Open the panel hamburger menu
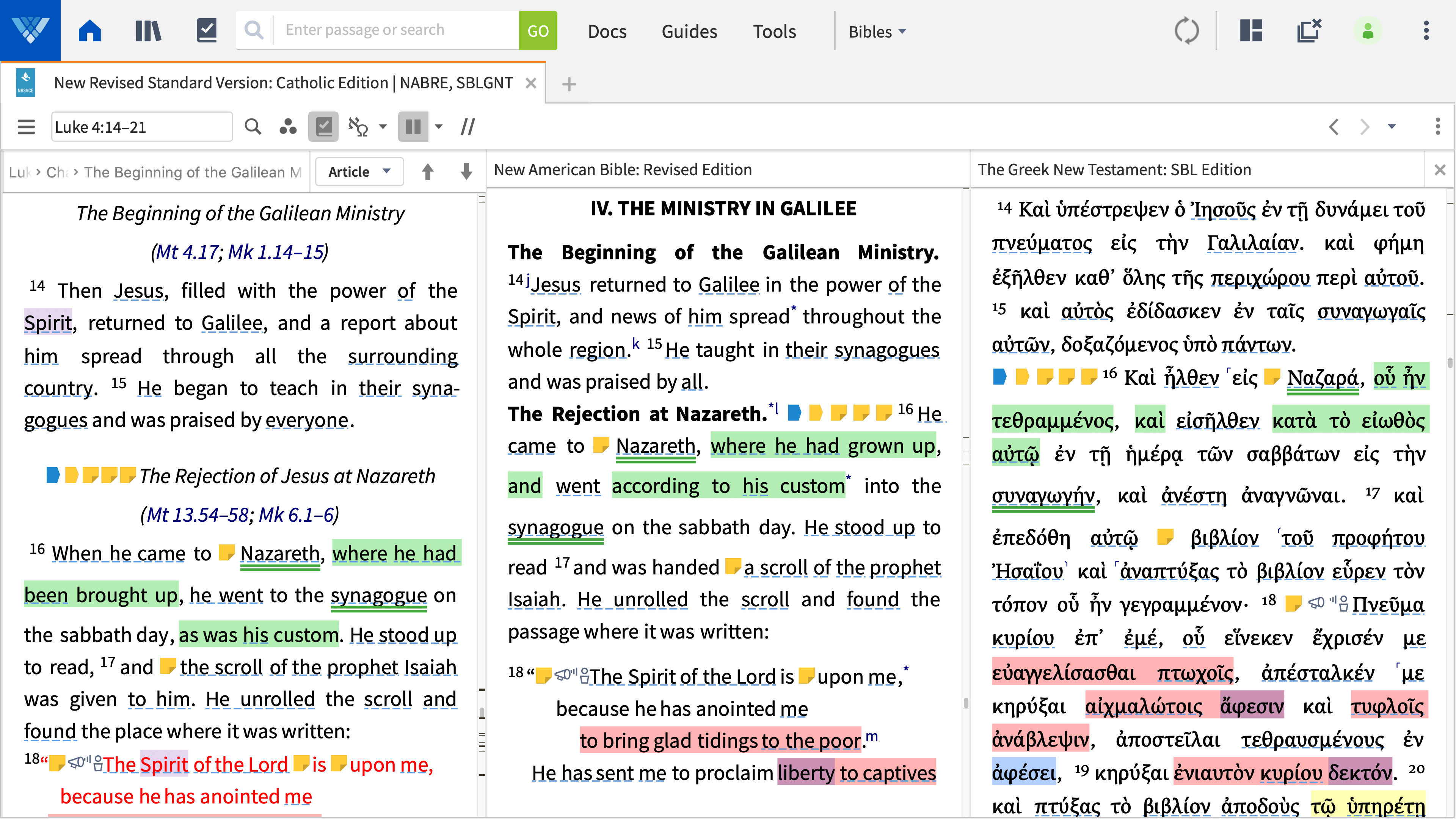This screenshot has width=1456, height=819. 26,127
